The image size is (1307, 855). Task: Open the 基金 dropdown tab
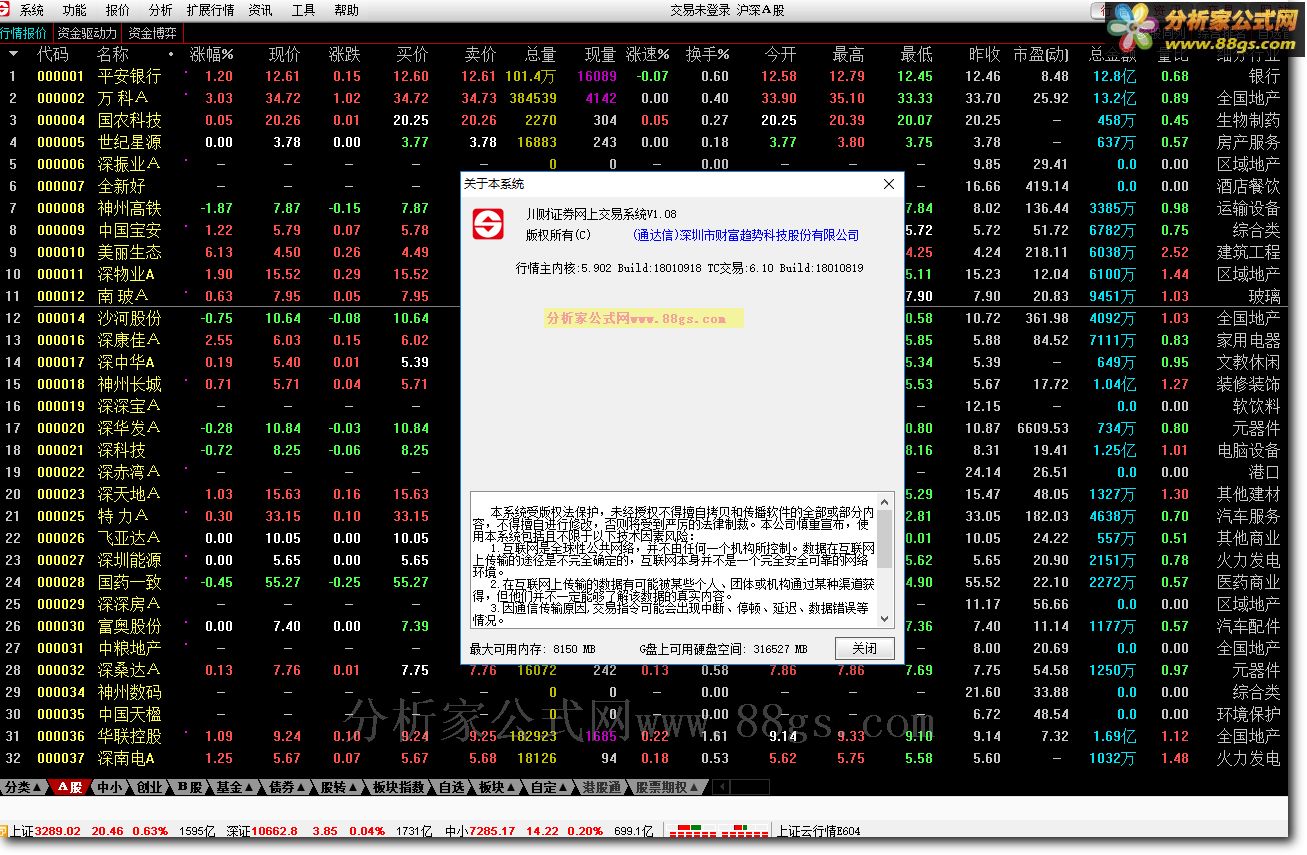235,787
